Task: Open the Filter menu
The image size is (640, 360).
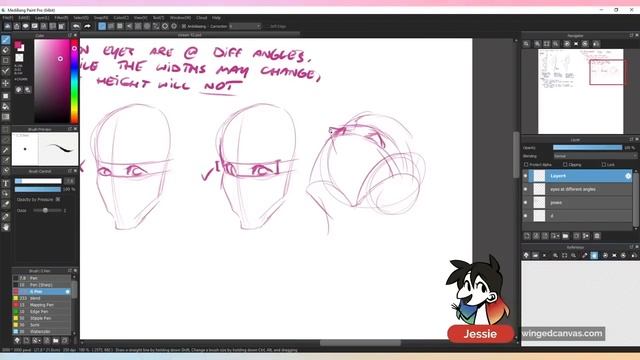Action: 61,18
